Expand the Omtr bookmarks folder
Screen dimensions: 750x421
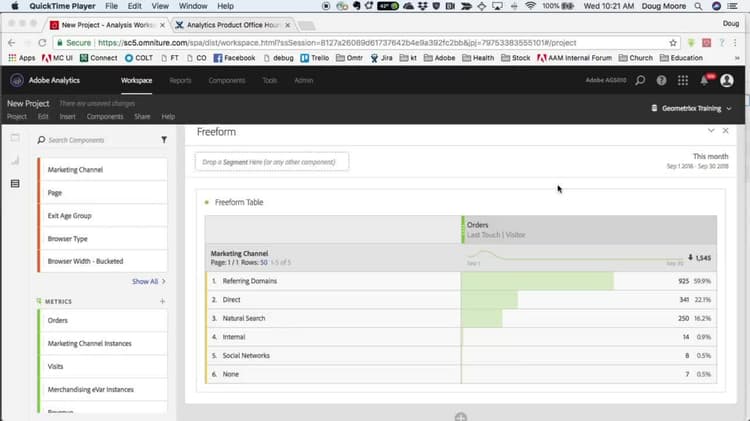pos(349,58)
